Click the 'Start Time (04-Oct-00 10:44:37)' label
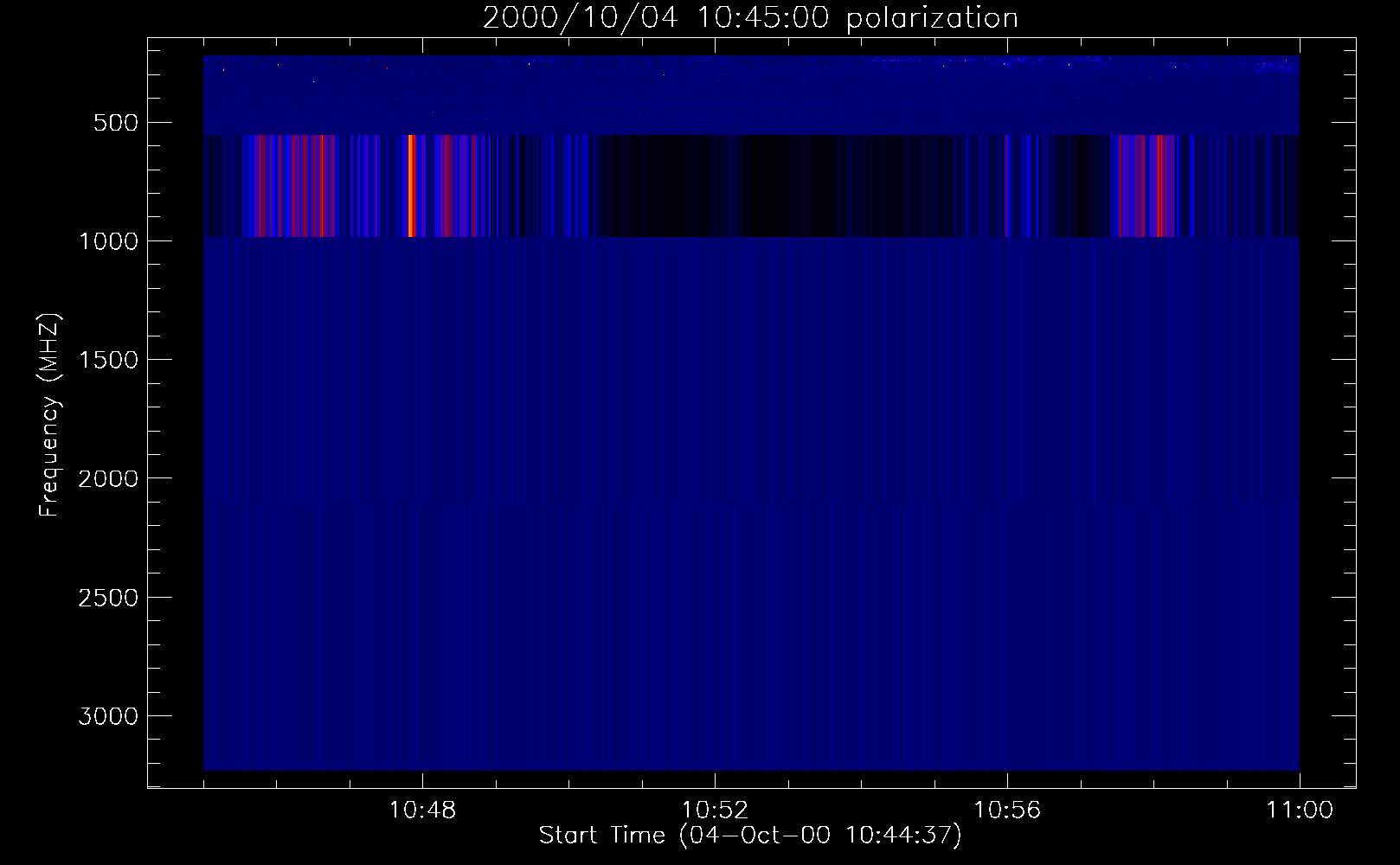Screen dimensions: 1400x865 750,836
